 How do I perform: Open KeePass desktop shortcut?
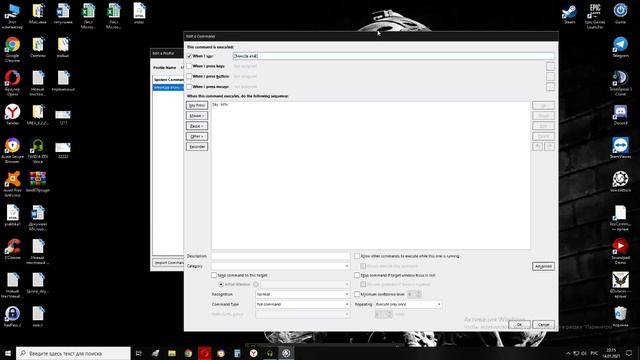tap(12, 316)
